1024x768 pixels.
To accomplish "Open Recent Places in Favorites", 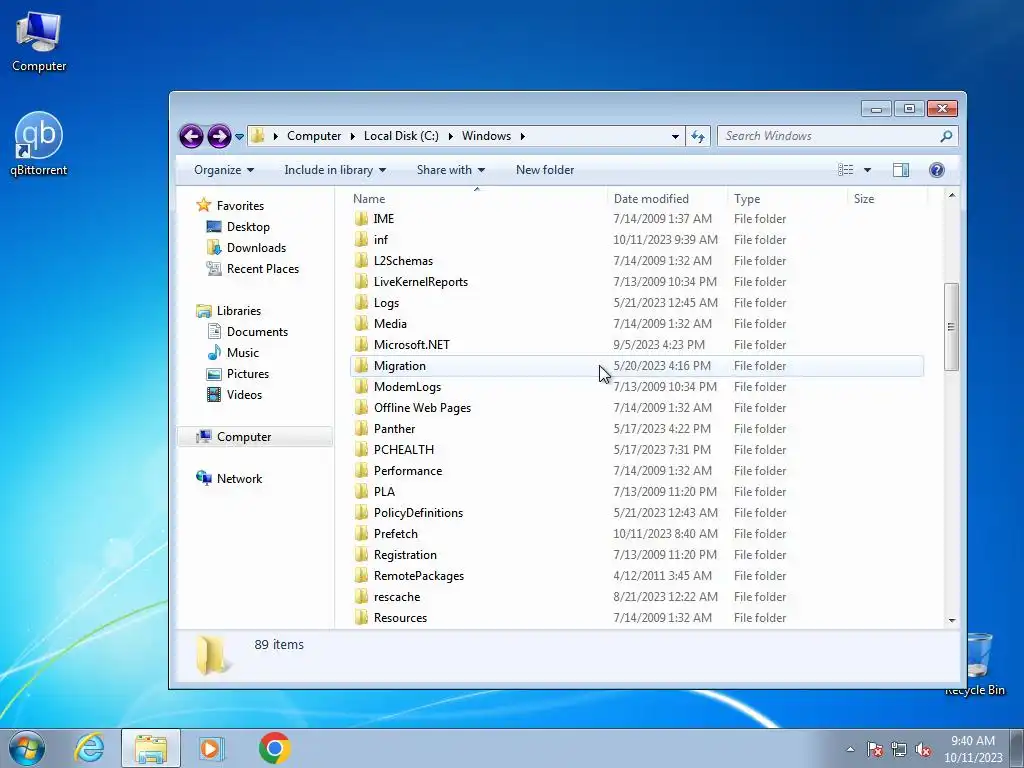I will pyautogui.click(x=252, y=268).
